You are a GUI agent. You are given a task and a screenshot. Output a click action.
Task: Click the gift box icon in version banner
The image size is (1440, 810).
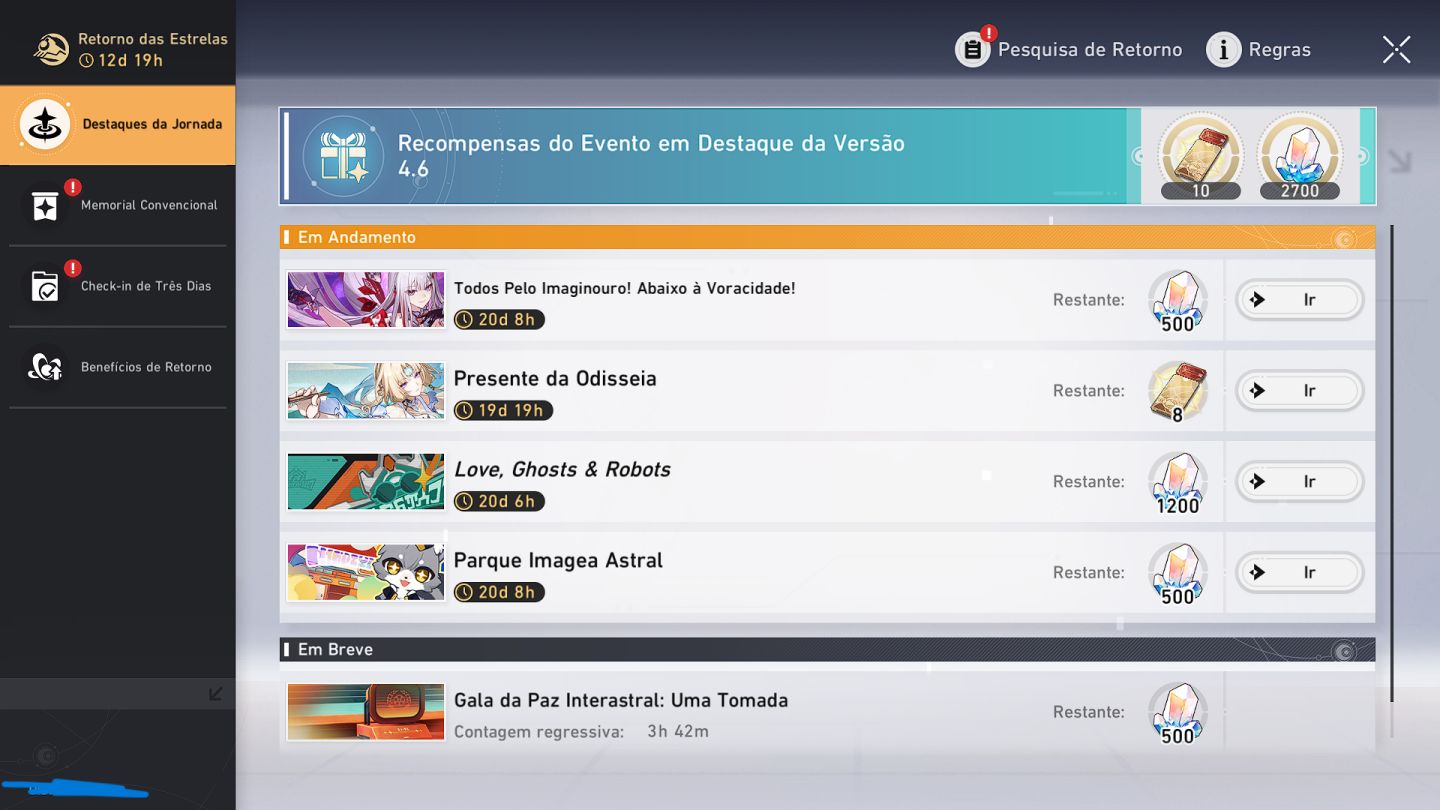point(344,156)
